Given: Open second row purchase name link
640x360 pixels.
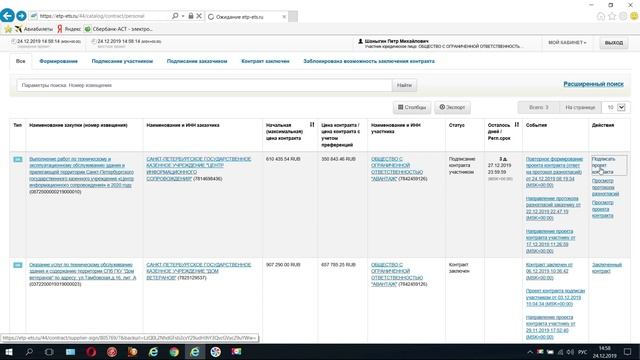Looking at the screenshot, I should tap(82, 271).
